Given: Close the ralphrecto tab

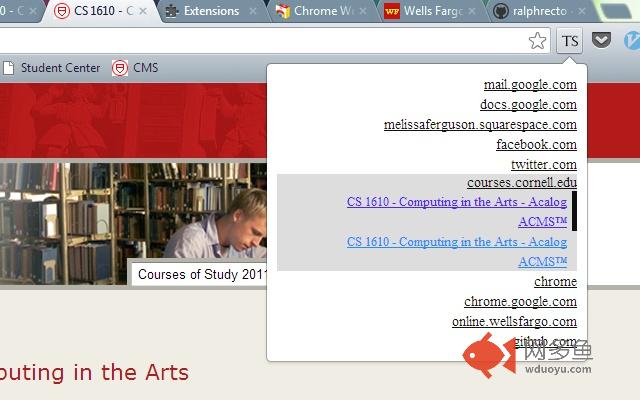Looking at the screenshot, I should click(x=582, y=11).
